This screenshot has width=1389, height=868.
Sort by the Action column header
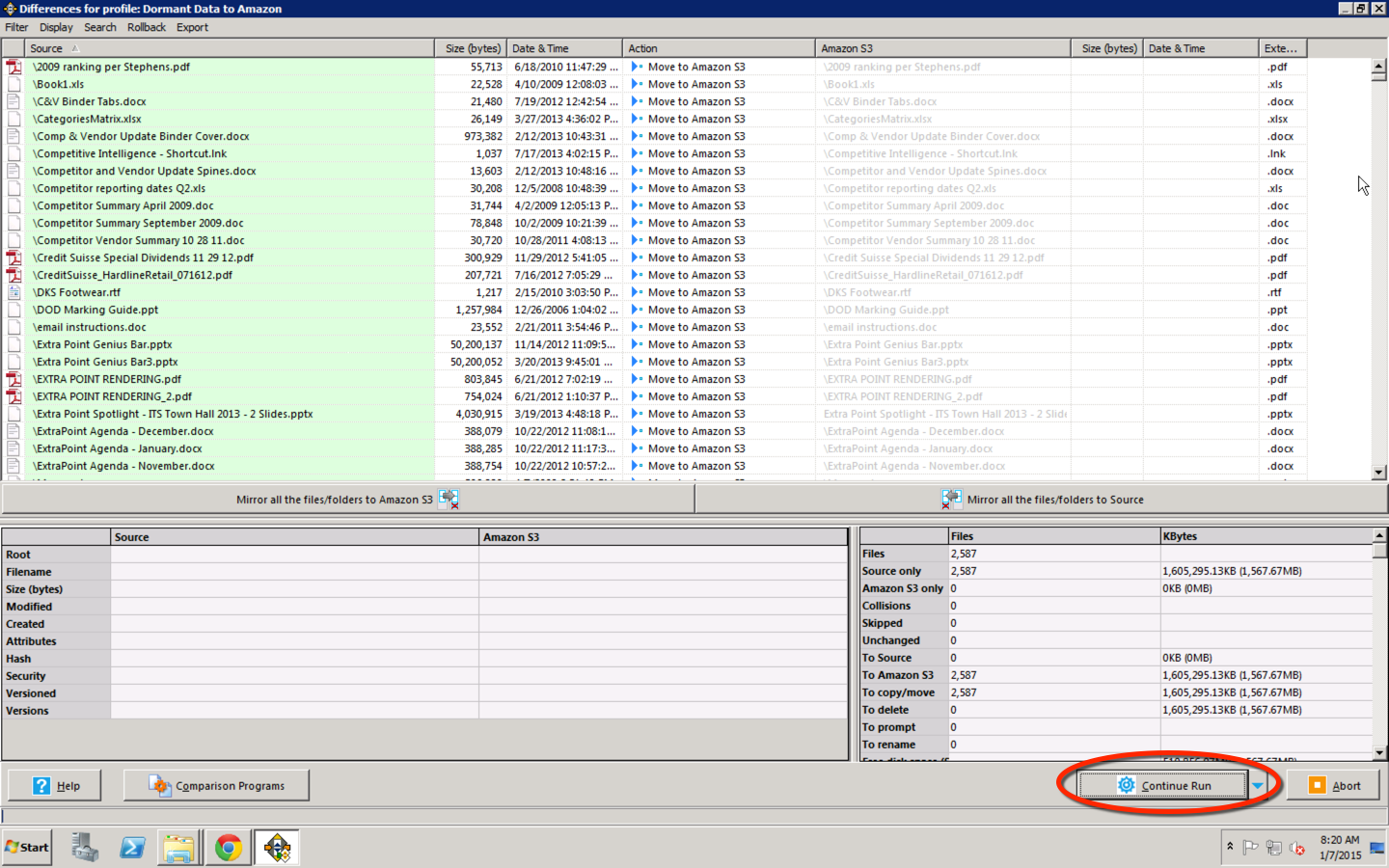tap(719, 48)
